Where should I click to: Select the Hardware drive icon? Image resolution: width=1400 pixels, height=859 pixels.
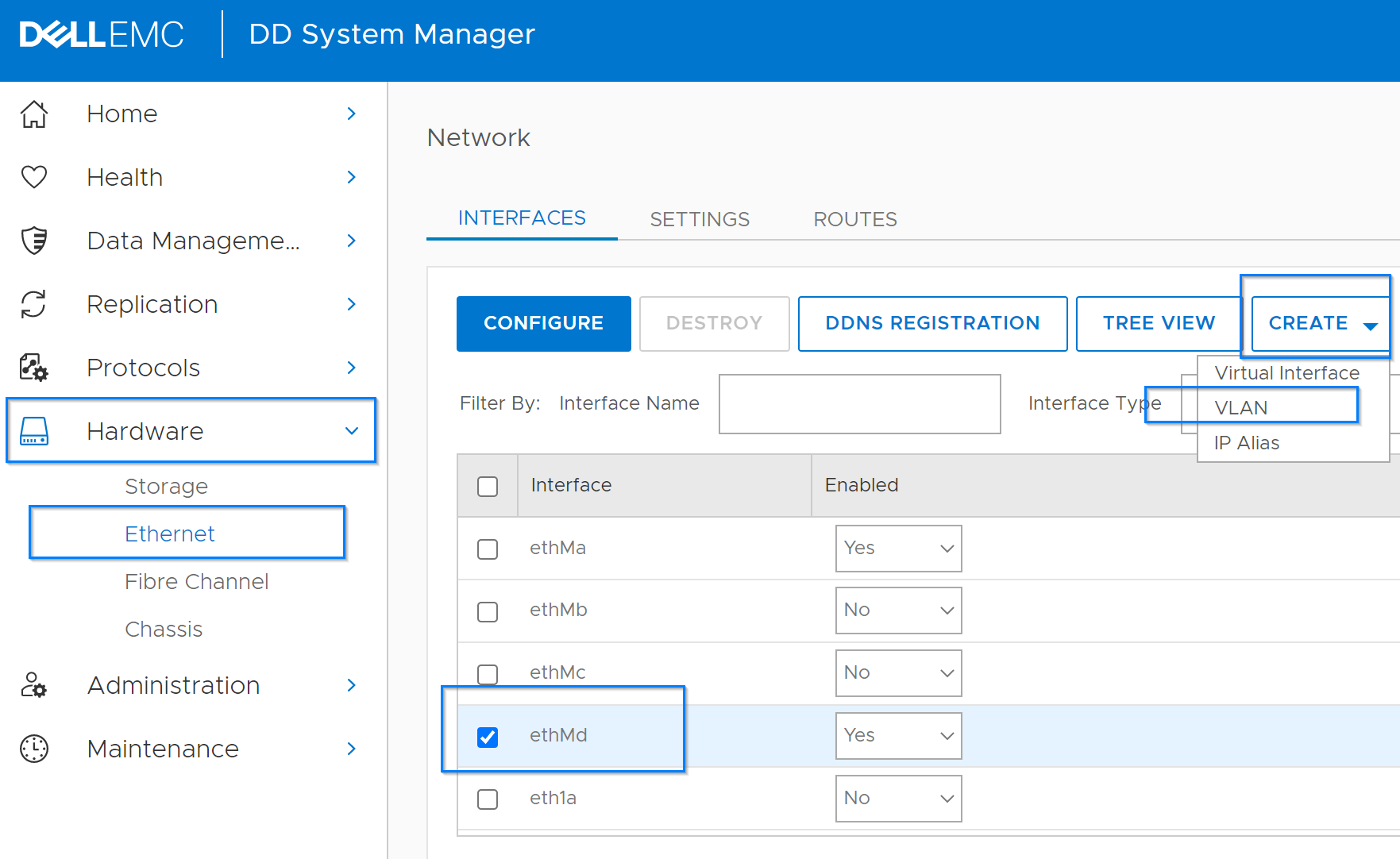coord(33,431)
